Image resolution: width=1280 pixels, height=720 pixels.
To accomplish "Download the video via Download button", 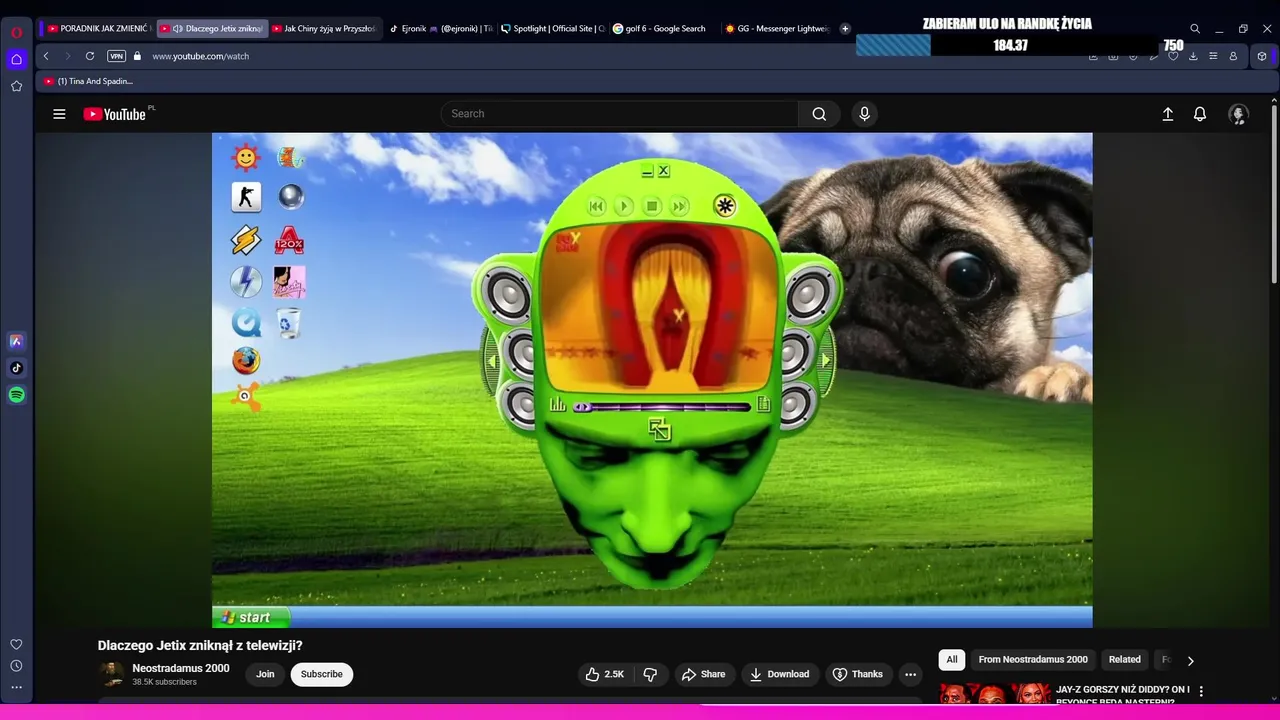I will [x=780, y=674].
